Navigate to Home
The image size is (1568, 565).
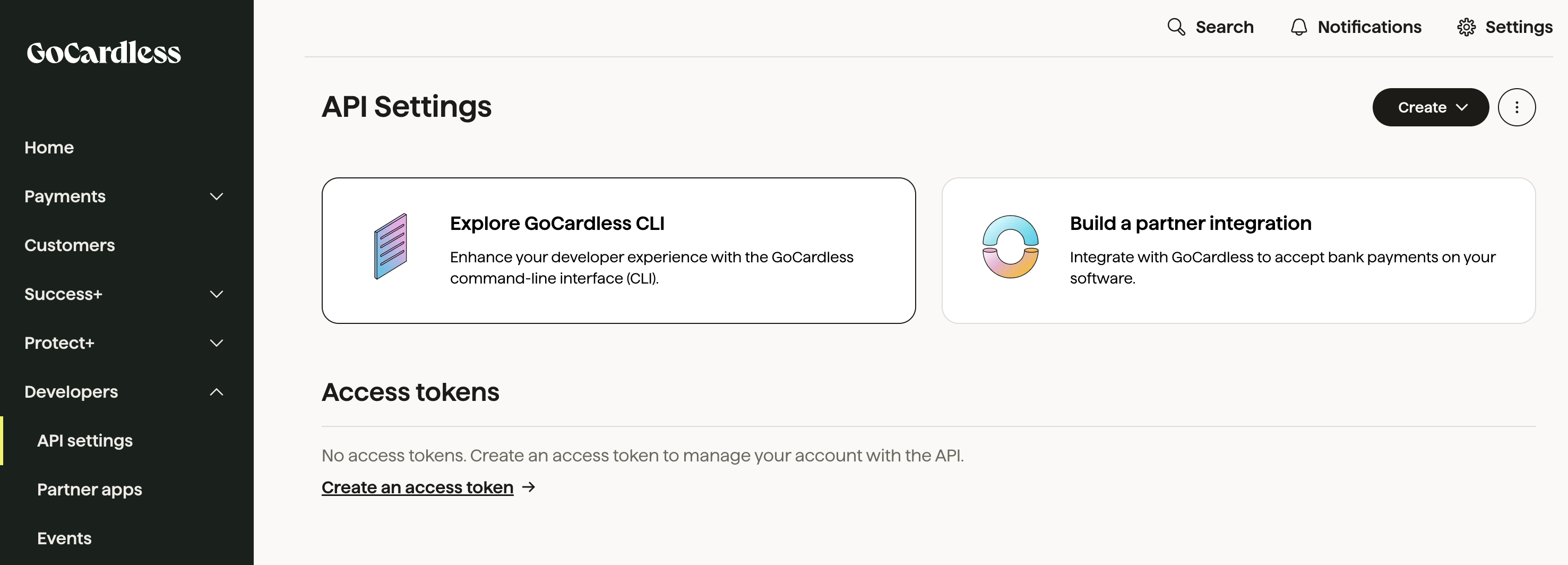click(49, 147)
